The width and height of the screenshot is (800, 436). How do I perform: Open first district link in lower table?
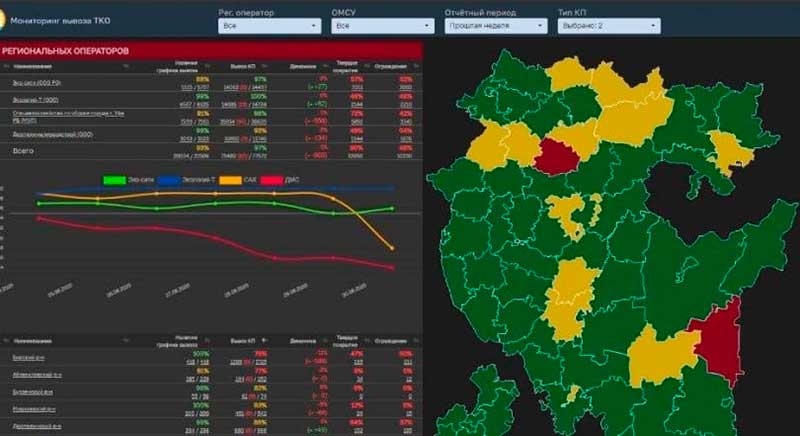[x=29, y=357]
